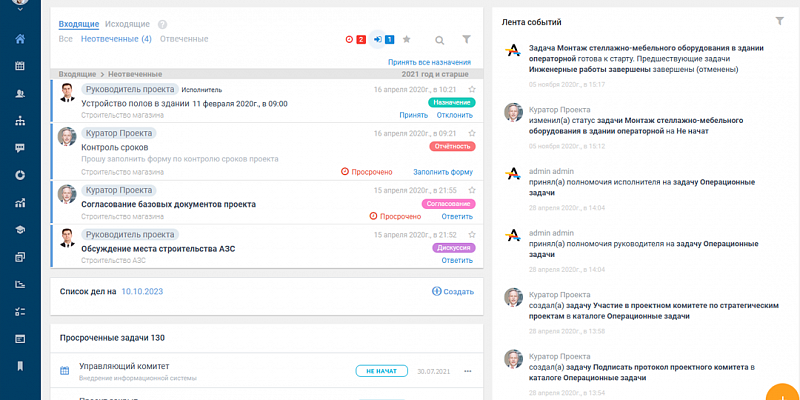Click Принять все назначения link

tap(430, 62)
